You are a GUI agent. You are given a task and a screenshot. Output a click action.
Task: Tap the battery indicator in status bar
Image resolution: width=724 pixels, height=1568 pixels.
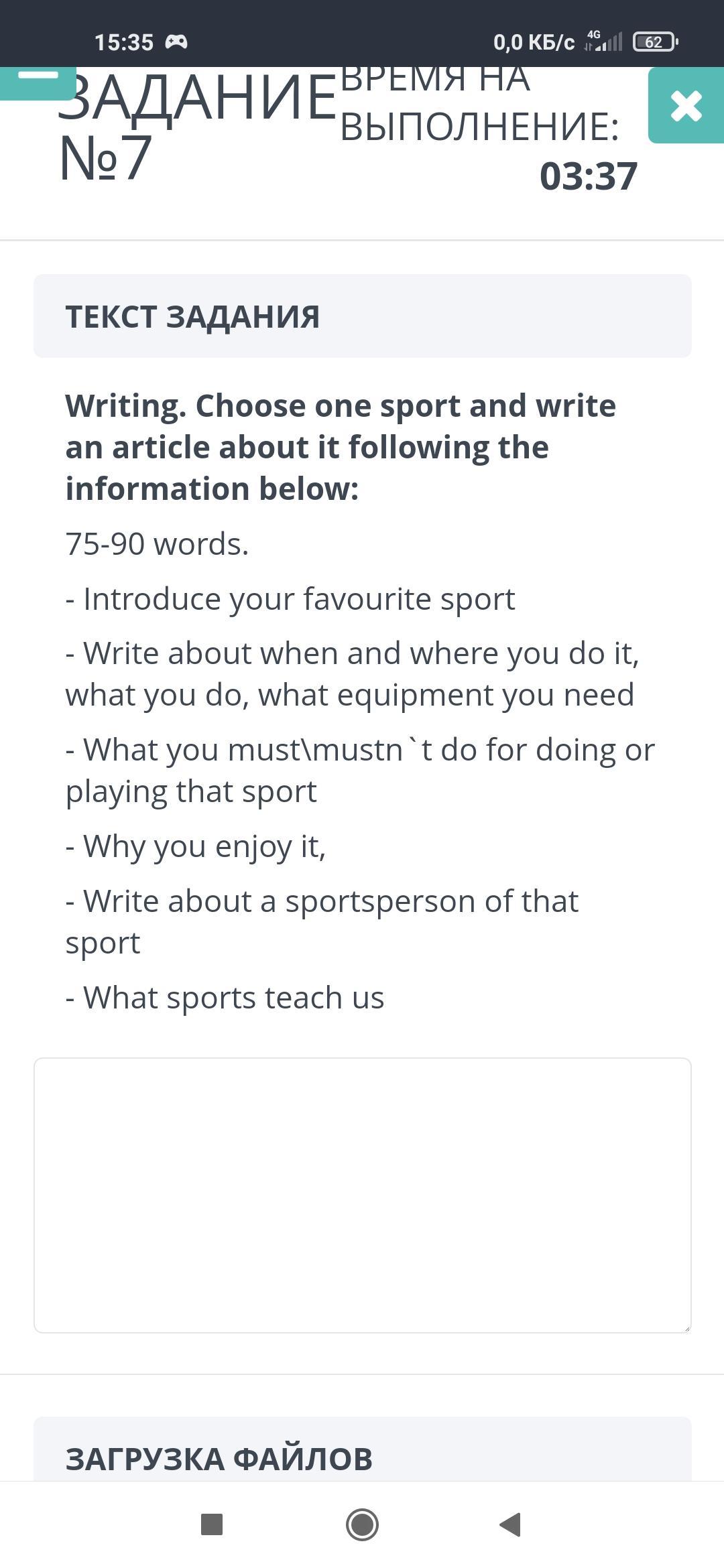pyautogui.click(x=655, y=42)
